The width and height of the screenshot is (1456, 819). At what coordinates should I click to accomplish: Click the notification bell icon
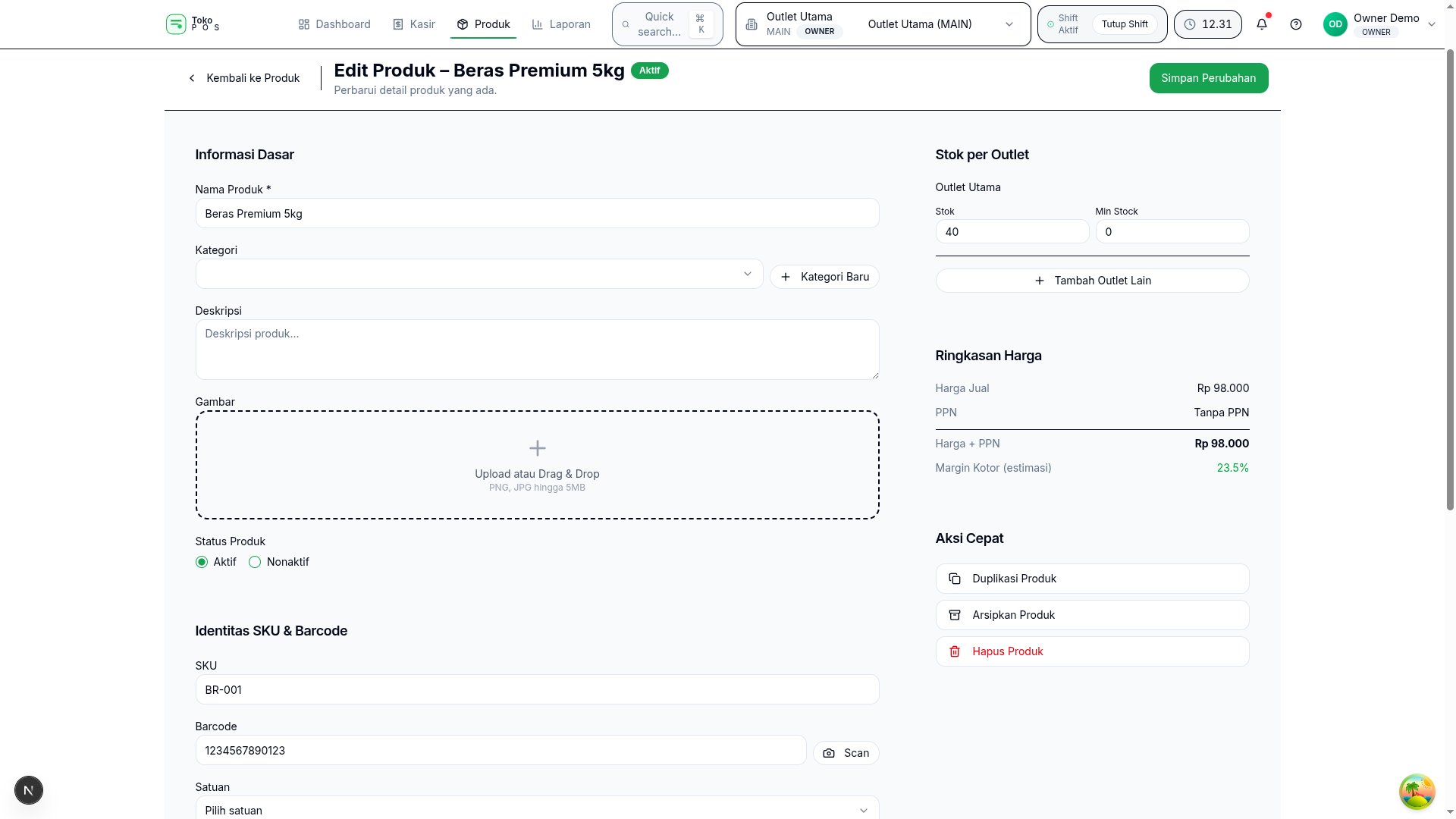[x=1262, y=24]
